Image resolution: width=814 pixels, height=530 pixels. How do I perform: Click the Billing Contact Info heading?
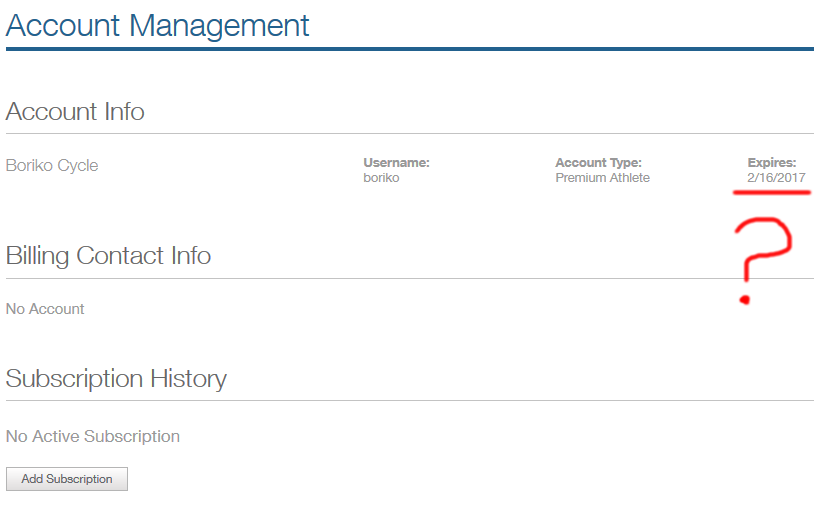[108, 255]
